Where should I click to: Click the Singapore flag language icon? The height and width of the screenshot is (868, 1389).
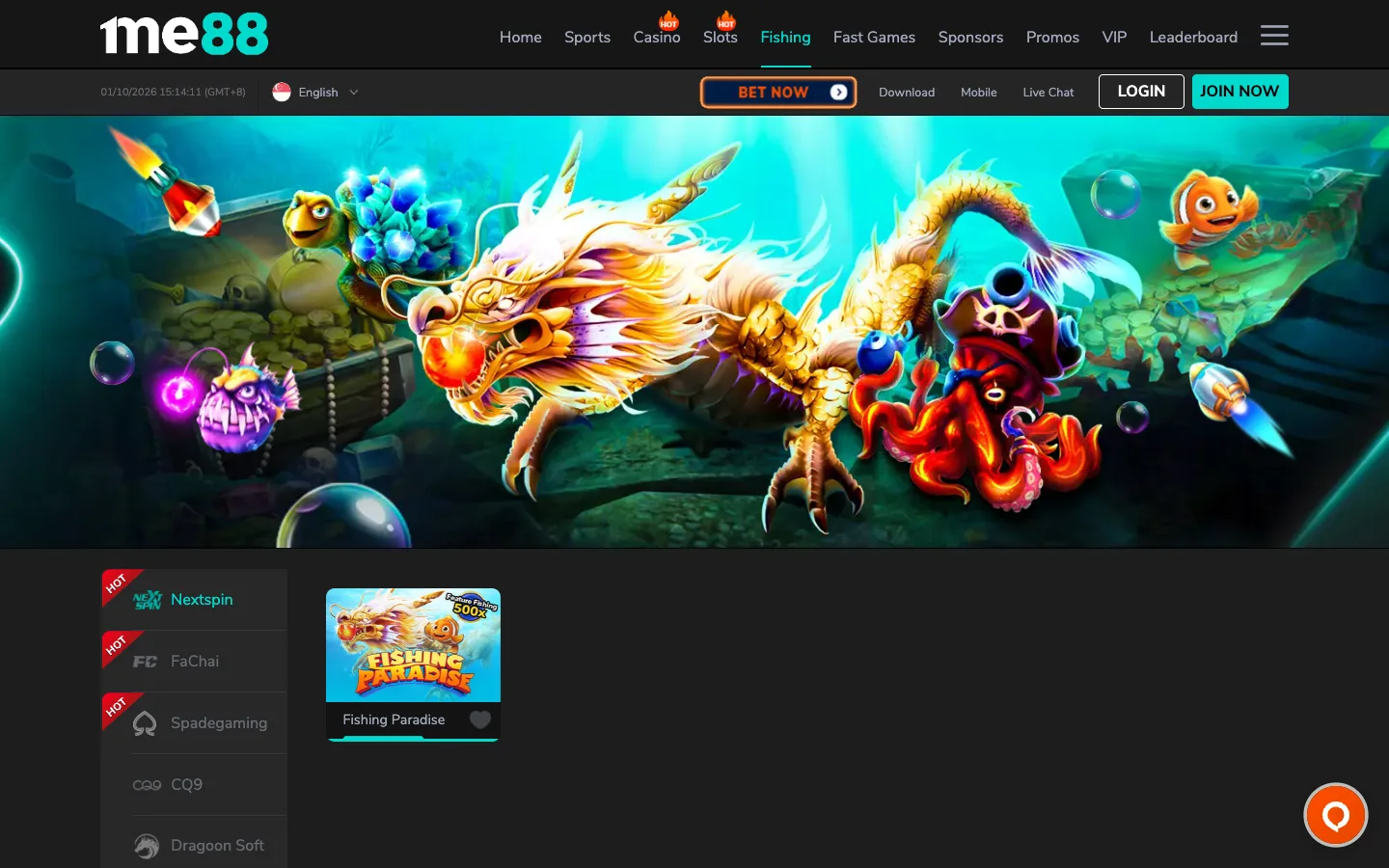[282, 92]
